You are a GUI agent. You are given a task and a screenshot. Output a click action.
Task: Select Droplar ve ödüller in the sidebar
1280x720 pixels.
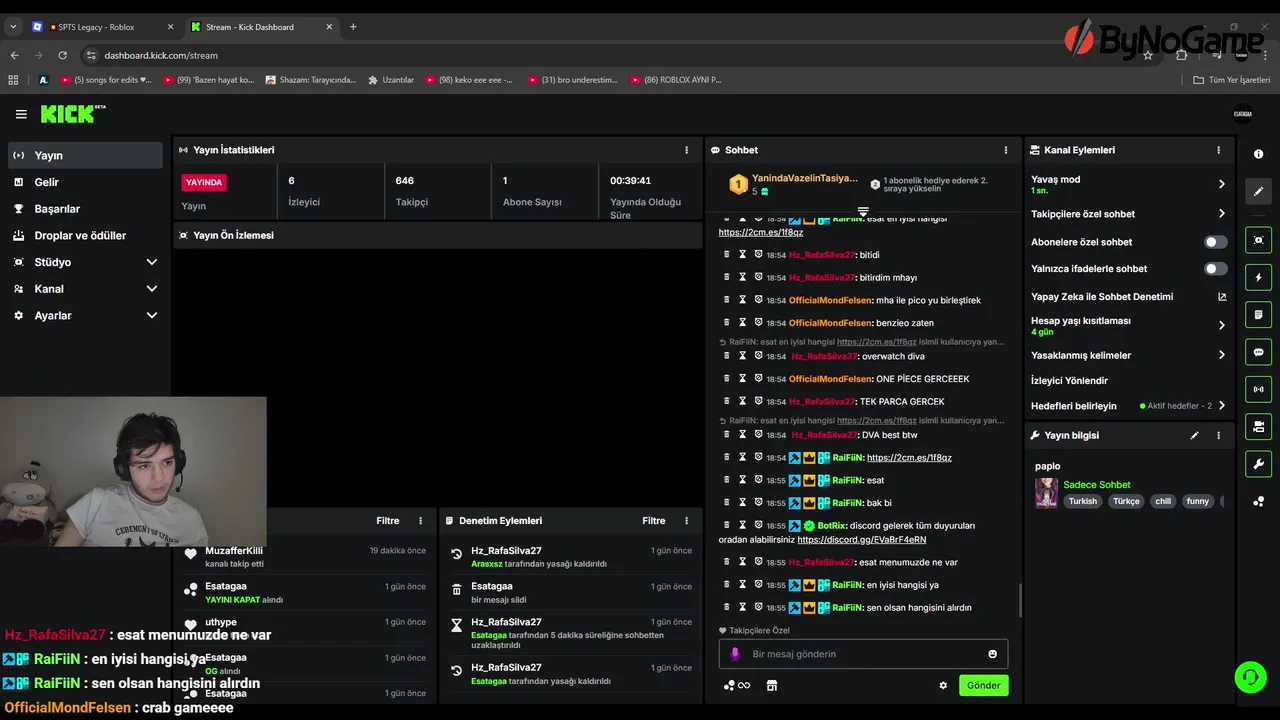pos(85,236)
